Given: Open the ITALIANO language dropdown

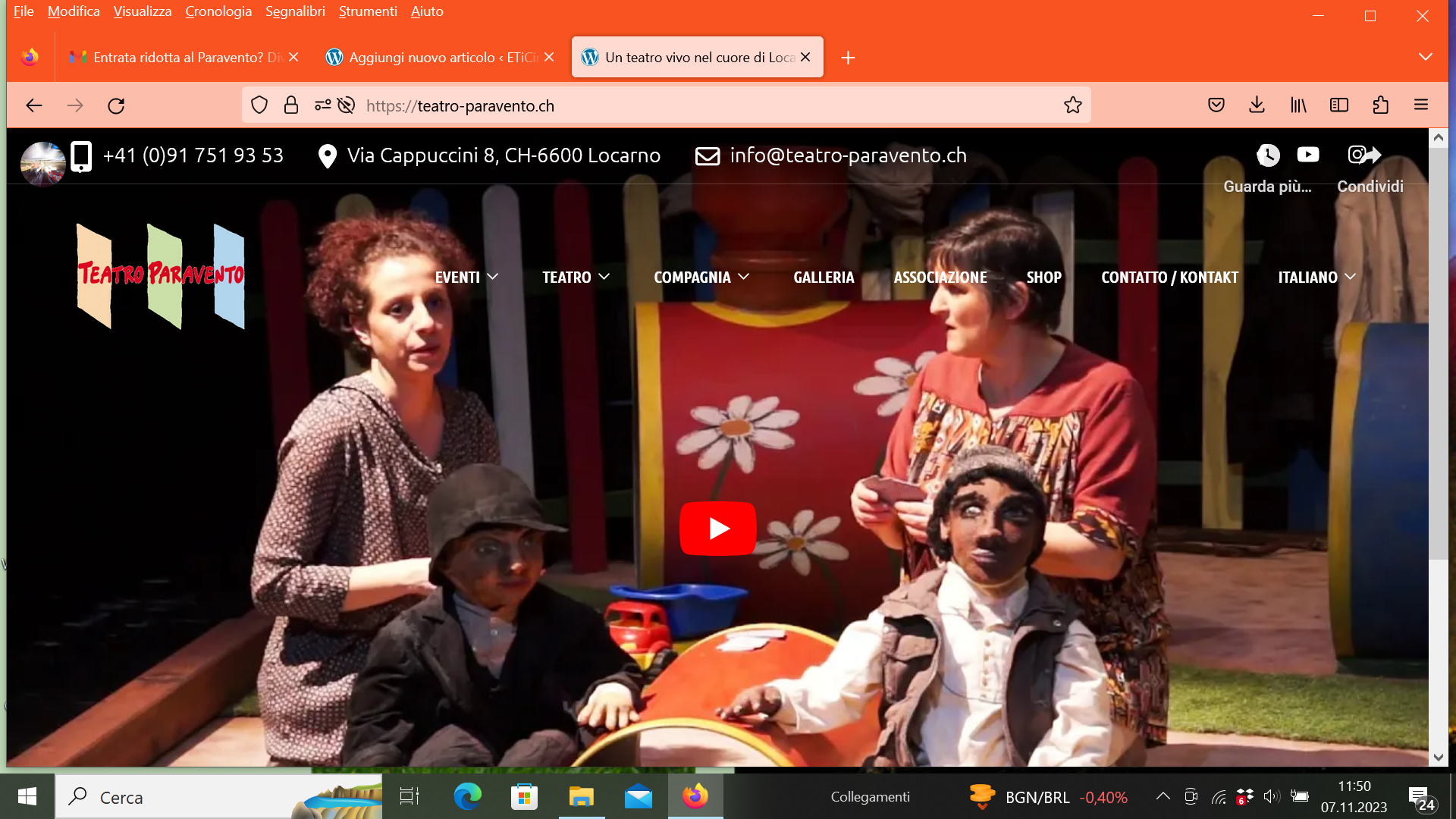Looking at the screenshot, I should pos(1316,278).
